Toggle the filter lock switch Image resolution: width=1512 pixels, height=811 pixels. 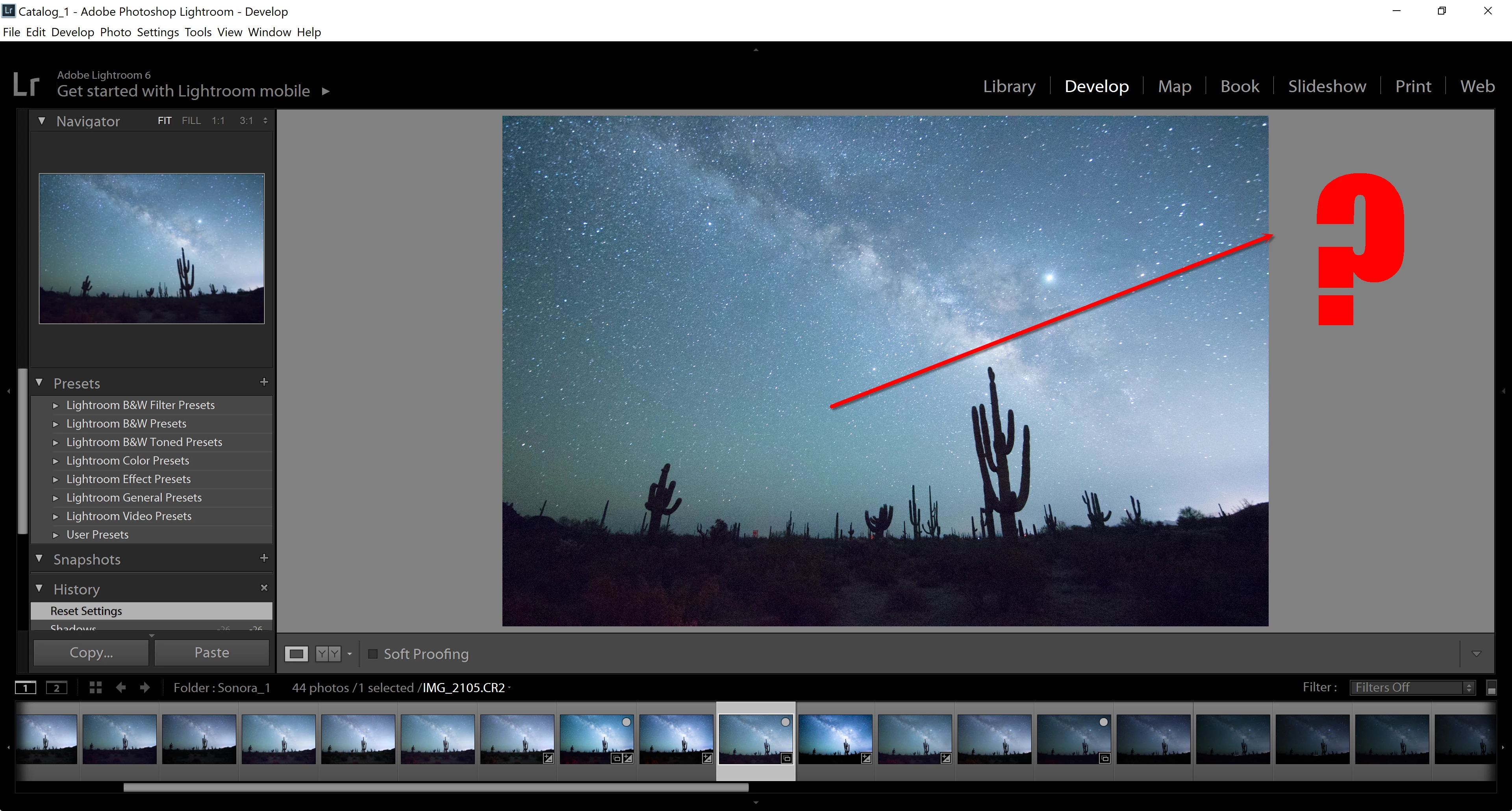tap(1492, 688)
